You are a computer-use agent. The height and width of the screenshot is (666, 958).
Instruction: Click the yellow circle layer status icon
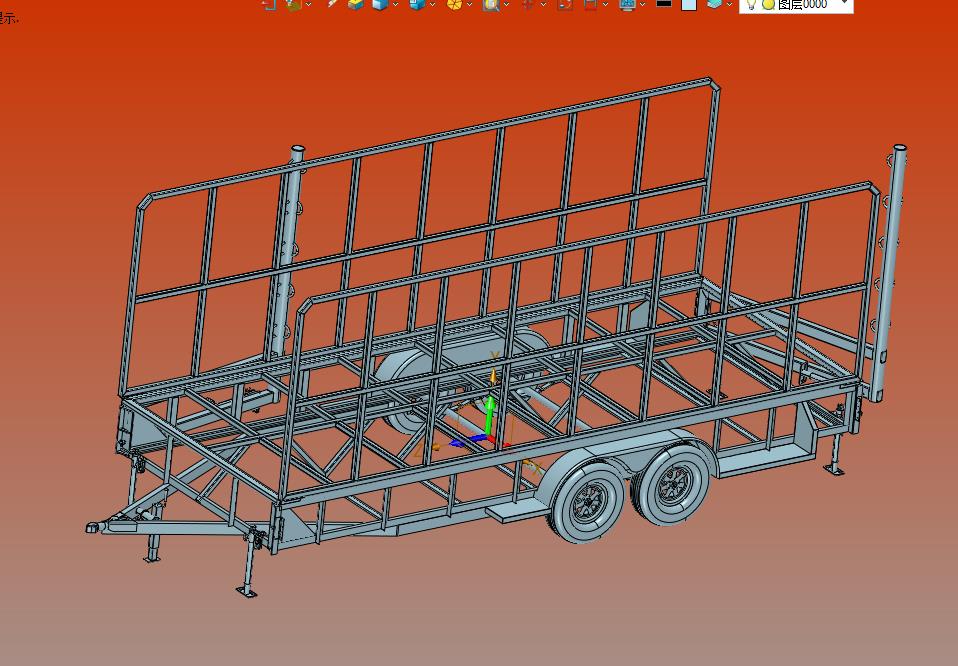point(768,5)
